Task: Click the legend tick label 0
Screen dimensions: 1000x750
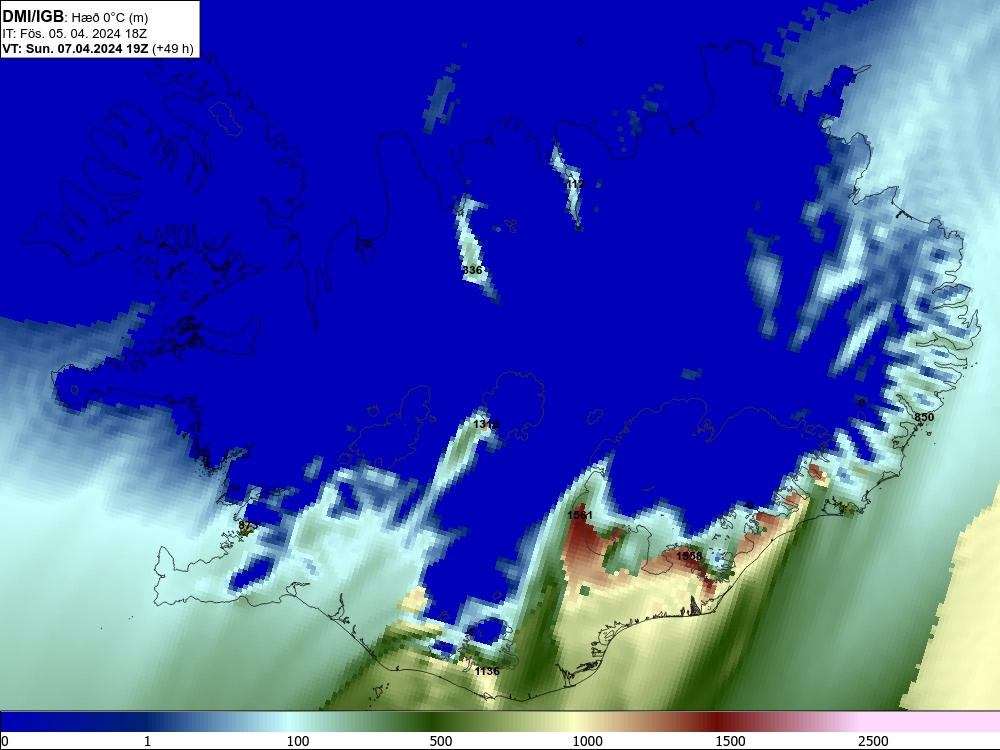Action: pos(6,740)
